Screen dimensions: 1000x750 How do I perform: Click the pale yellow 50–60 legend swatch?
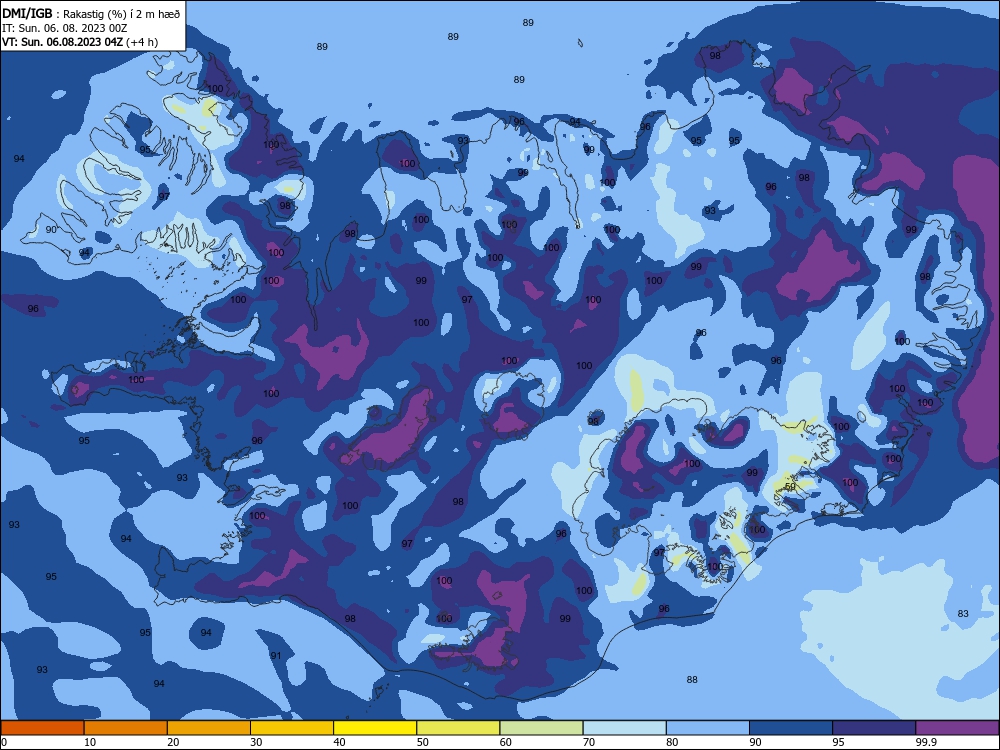click(x=458, y=728)
